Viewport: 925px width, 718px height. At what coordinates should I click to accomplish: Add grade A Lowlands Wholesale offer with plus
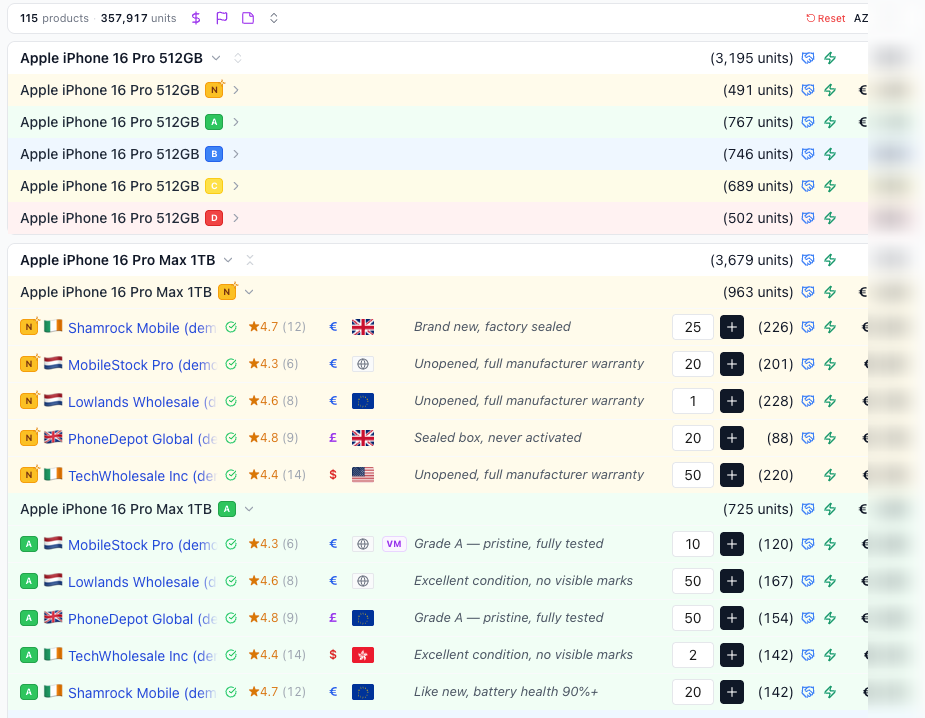tap(732, 581)
